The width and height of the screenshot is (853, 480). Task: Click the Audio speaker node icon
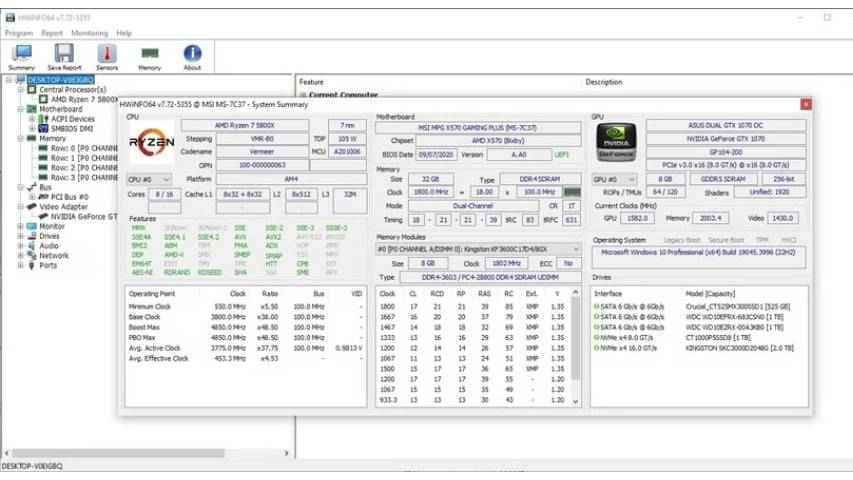[32, 246]
